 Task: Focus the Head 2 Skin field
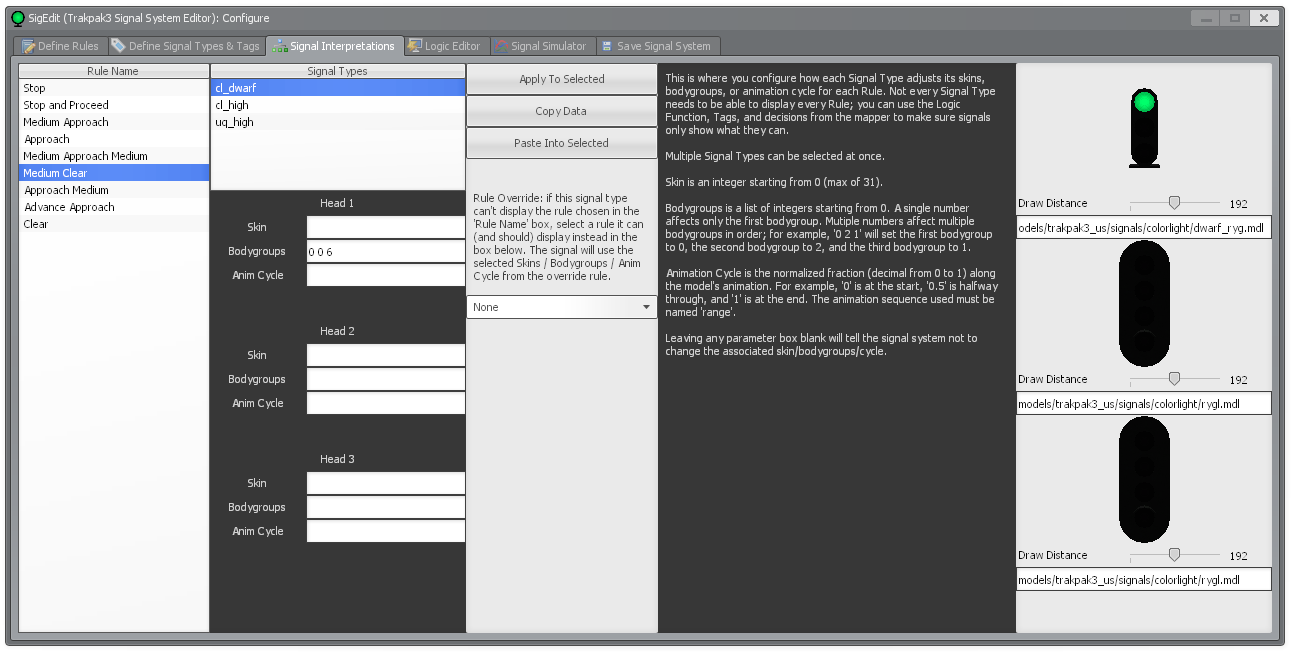[386, 355]
